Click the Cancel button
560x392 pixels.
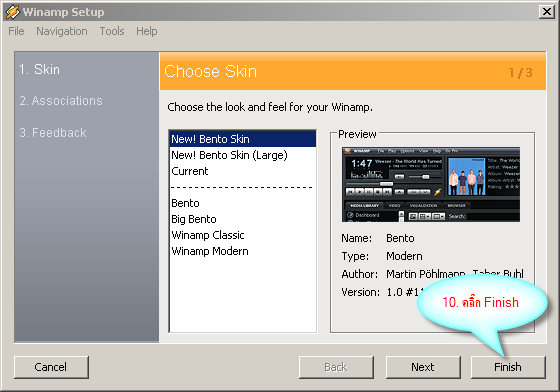pos(51,367)
